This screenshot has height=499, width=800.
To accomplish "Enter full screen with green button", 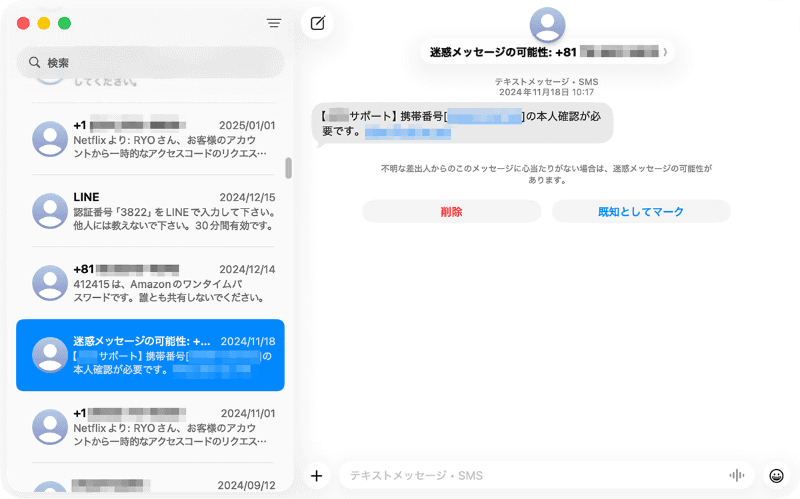I will click(64, 23).
